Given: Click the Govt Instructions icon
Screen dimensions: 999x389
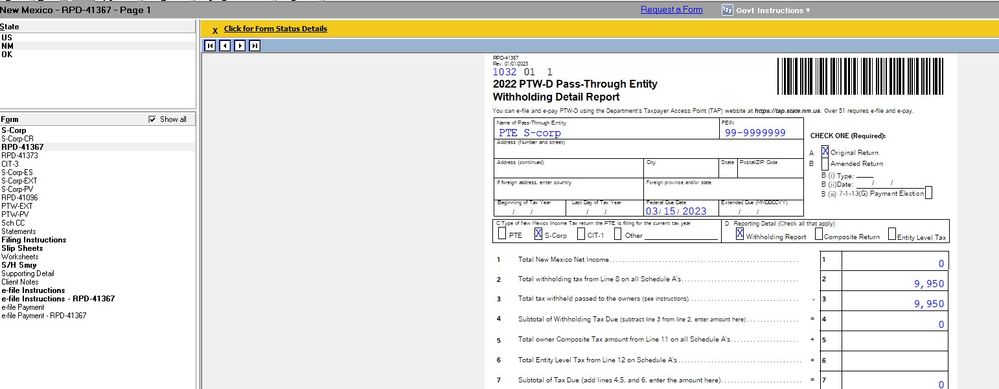Looking at the screenshot, I should tap(727, 10).
